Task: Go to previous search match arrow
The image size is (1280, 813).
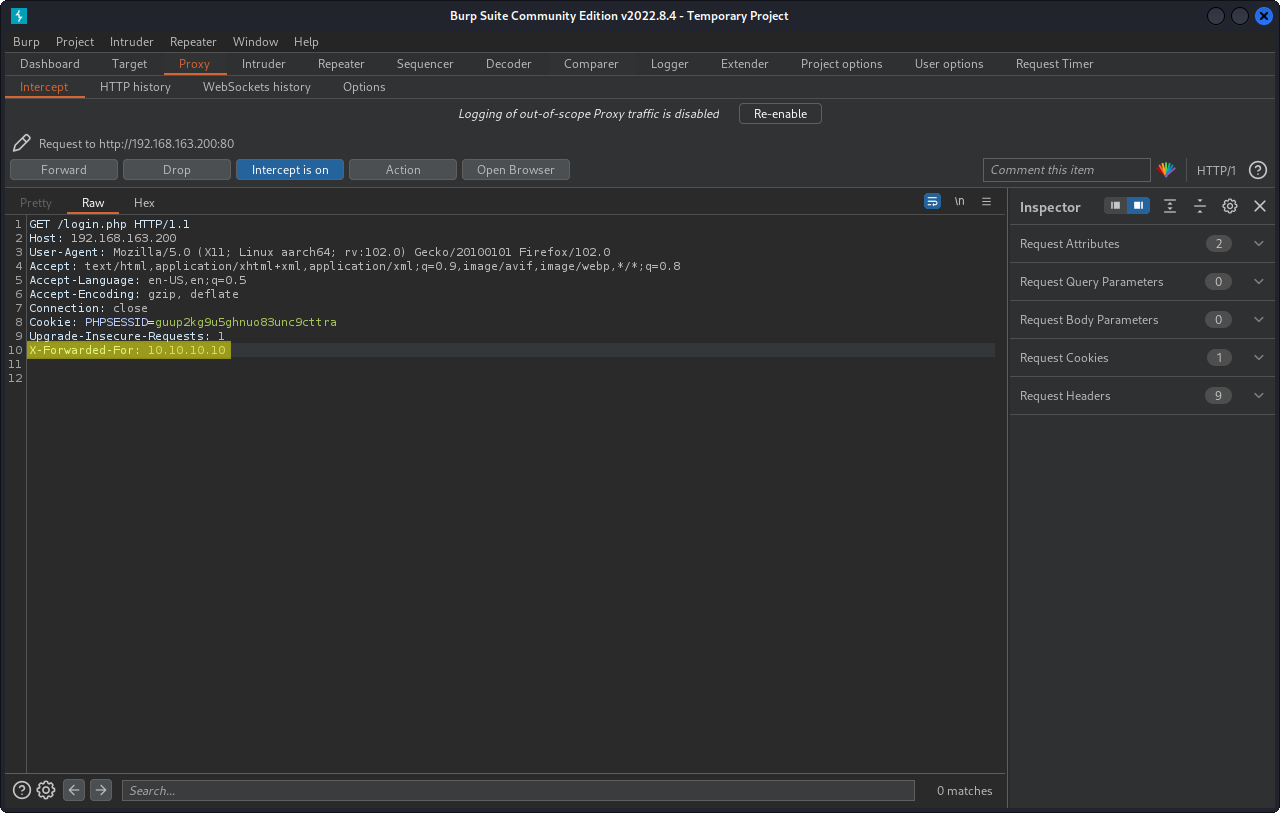Action: click(x=74, y=790)
